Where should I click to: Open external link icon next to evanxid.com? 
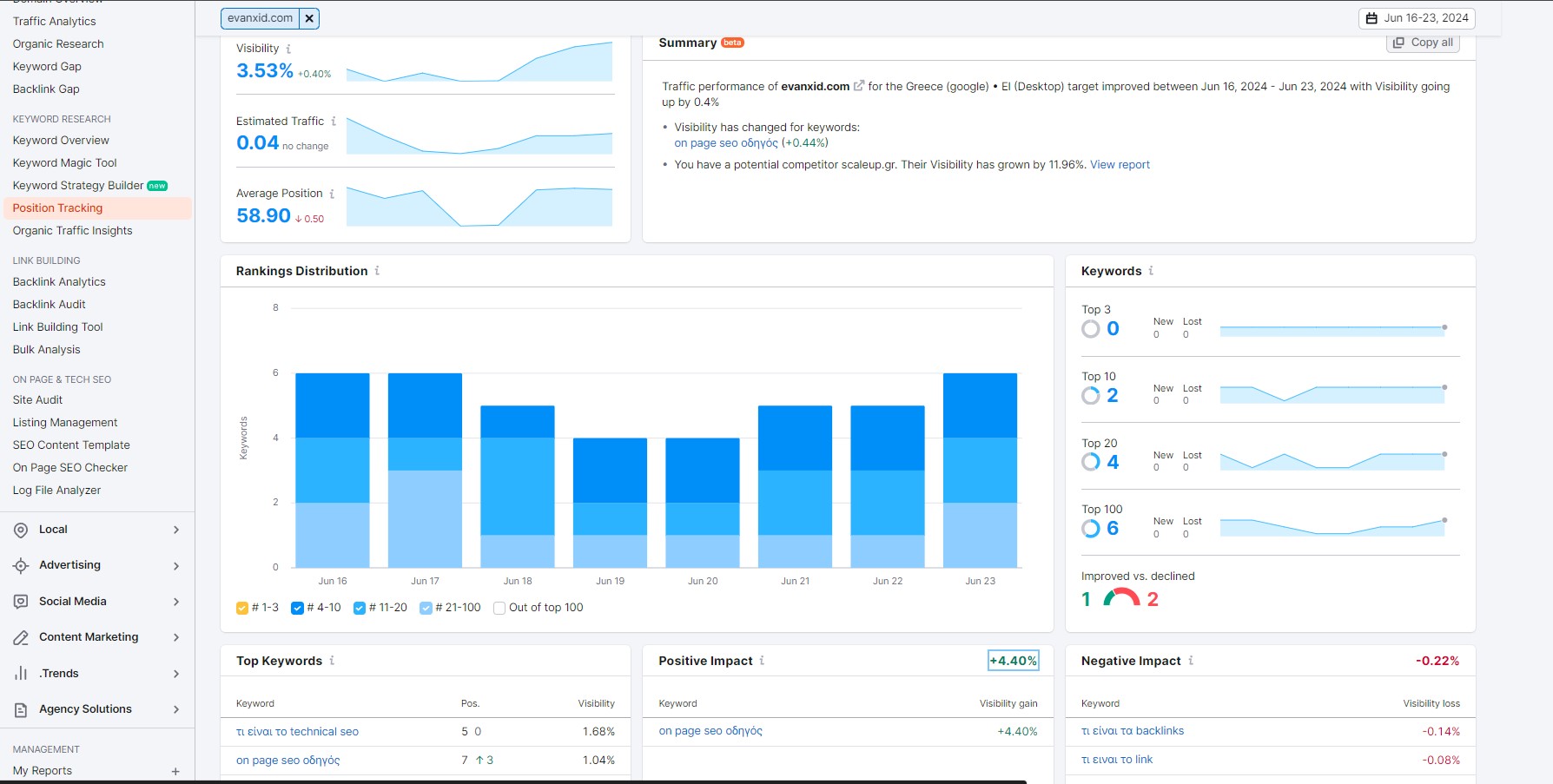coord(859,86)
